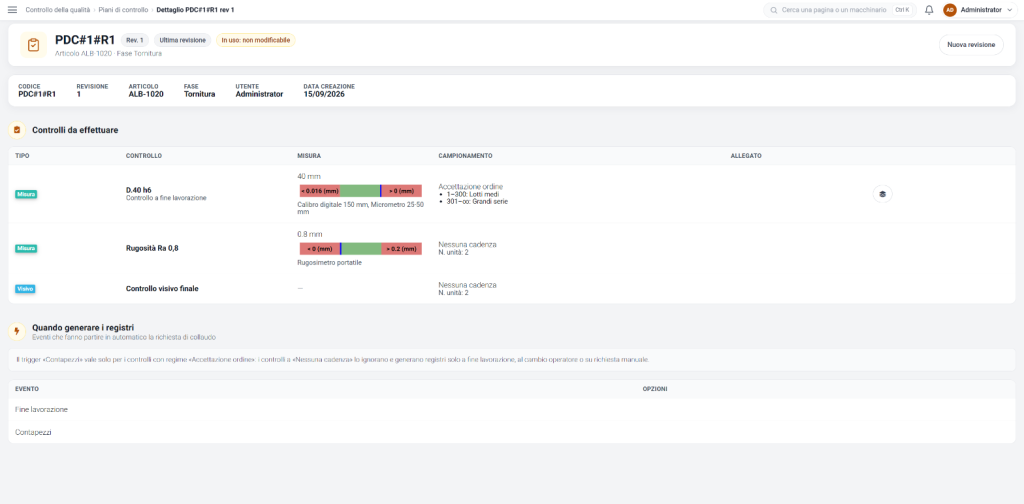Click the Controlli da effettuare section icon

pos(17,130)
